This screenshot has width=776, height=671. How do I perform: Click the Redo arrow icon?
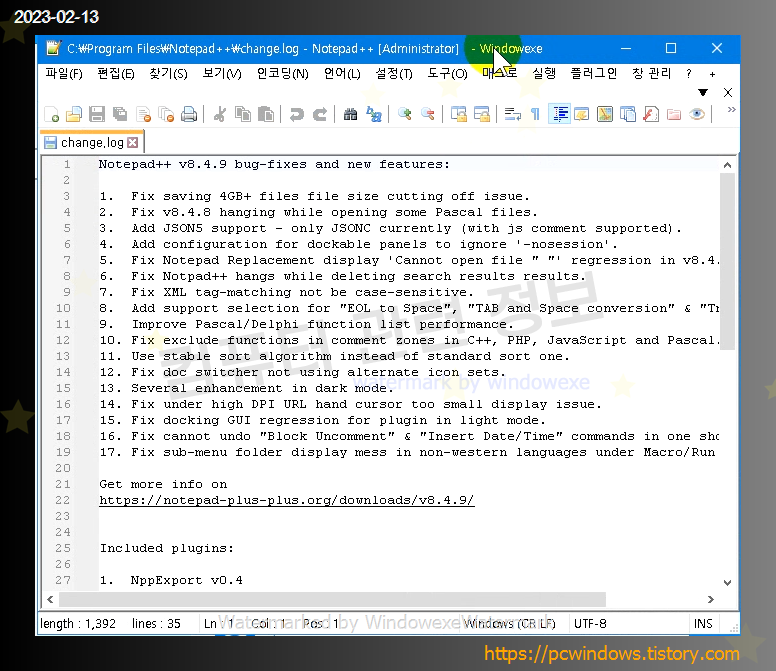click(x=320, y=114)
